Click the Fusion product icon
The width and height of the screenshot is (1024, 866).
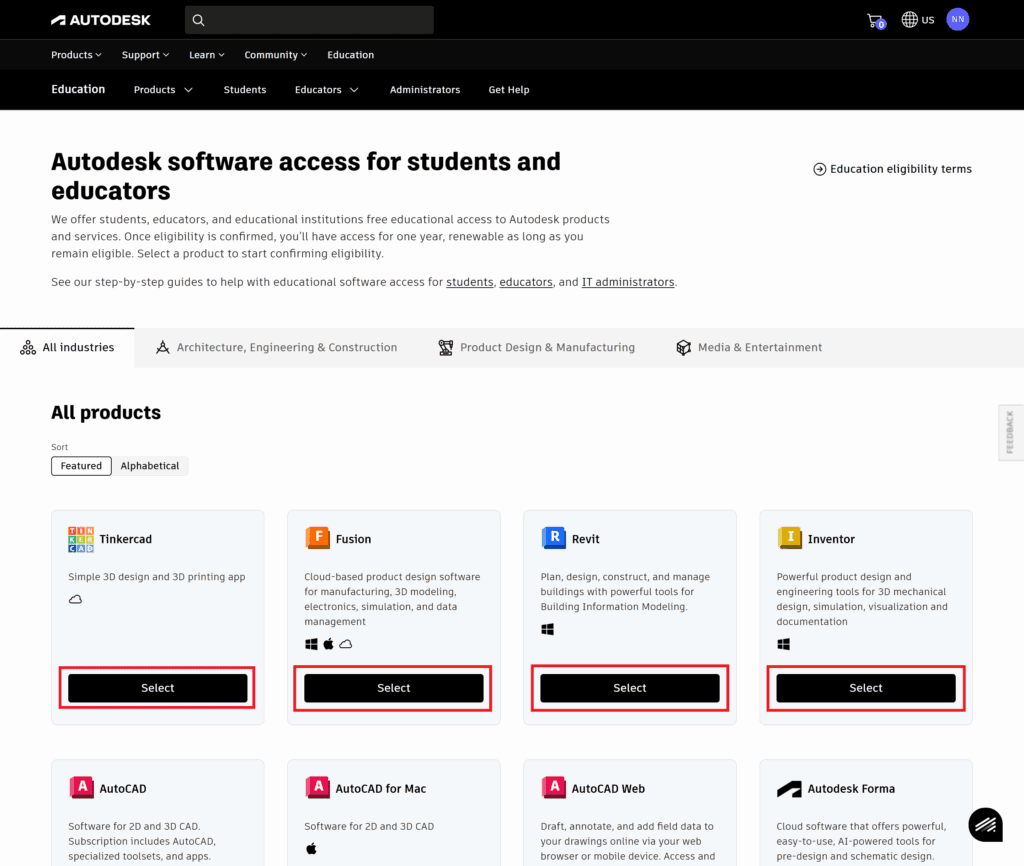[317, 539]
